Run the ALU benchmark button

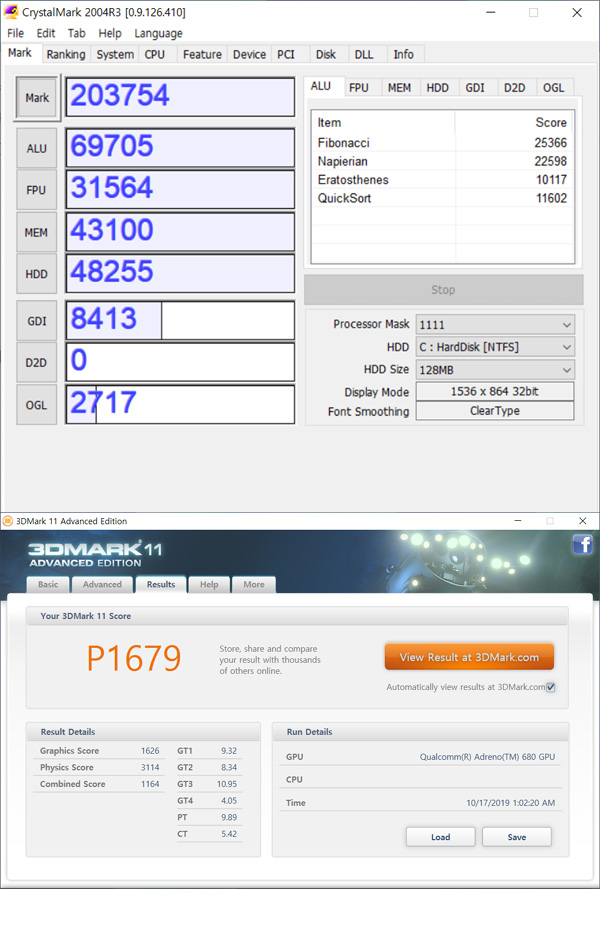tap(37, 149)
